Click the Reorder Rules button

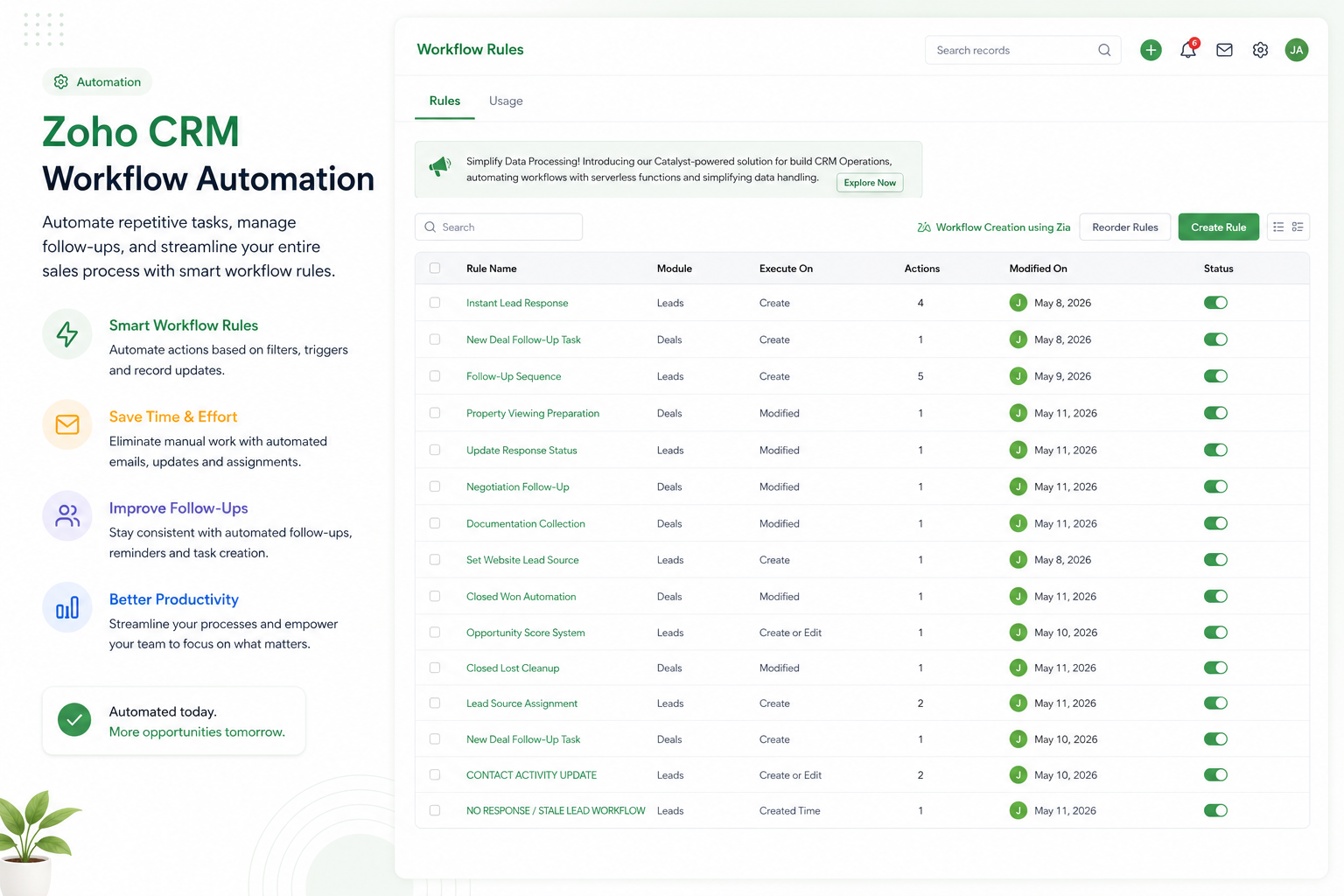pos(1125,227)
